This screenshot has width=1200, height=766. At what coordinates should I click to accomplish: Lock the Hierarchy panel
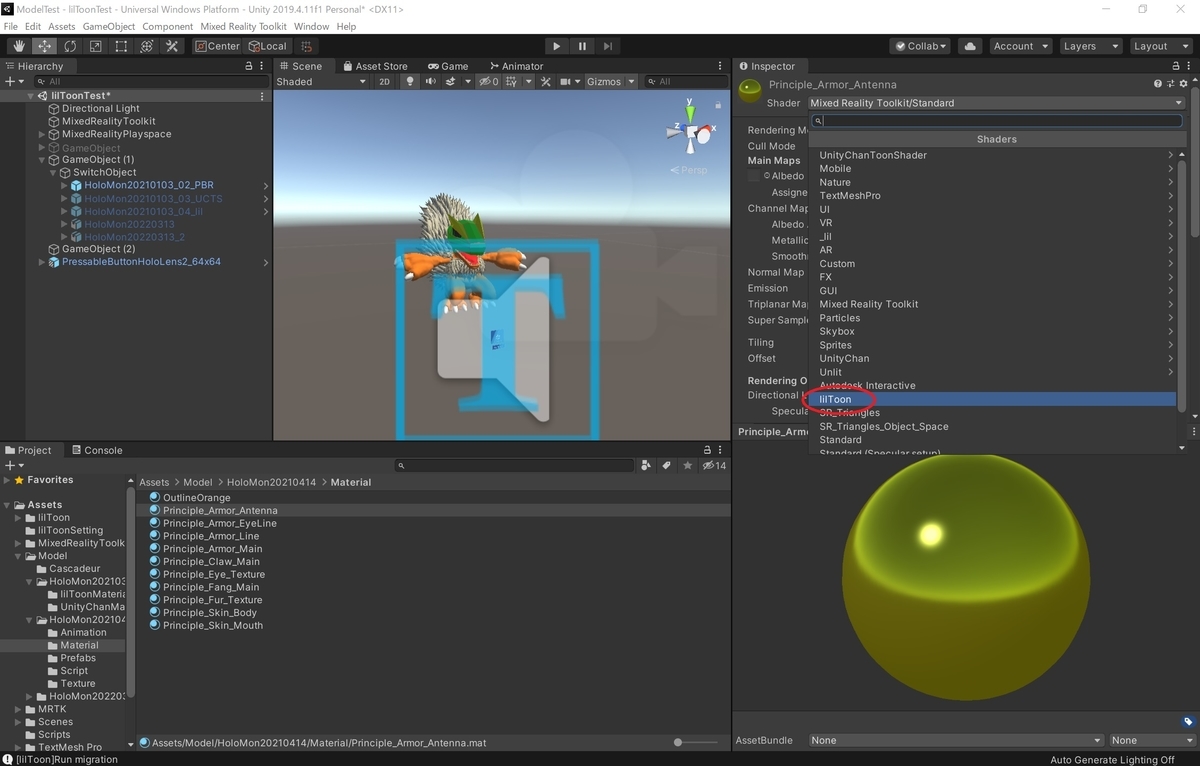[249, 66]
